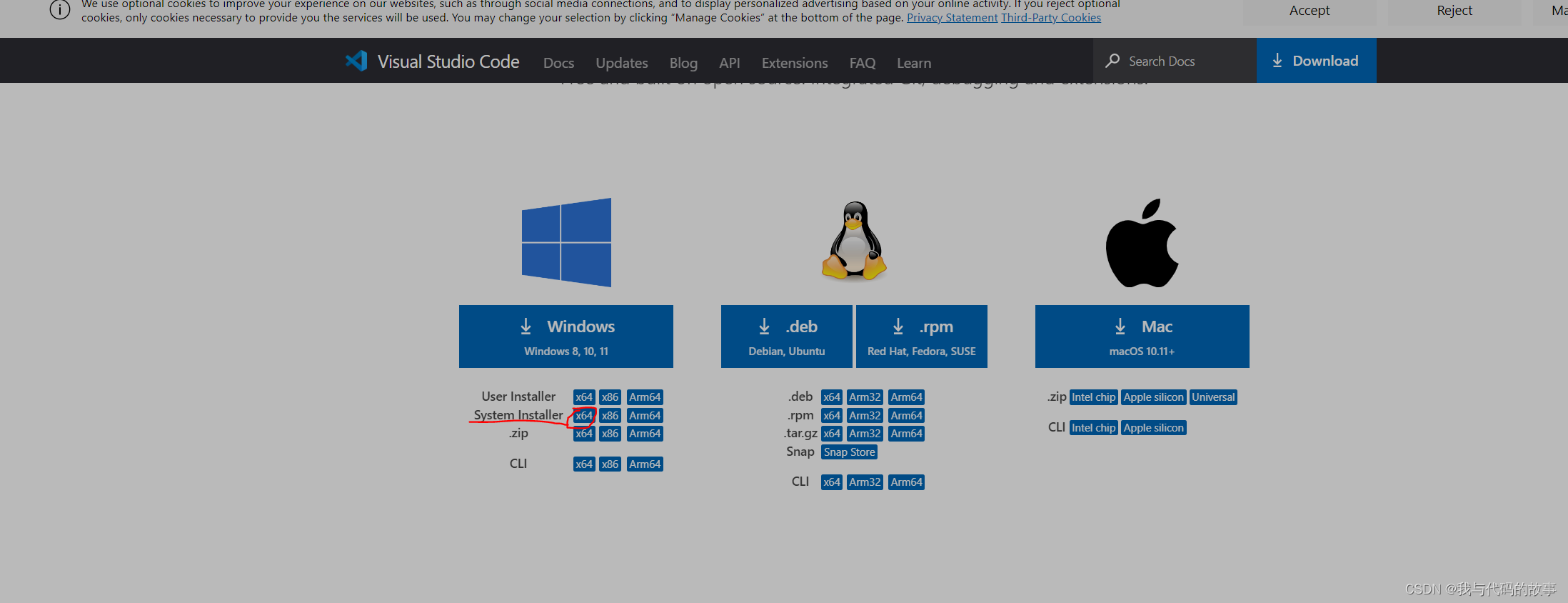Screen dimensions: 1568x603
Task: Select Mac CLI Intel chip download
Action: (x=1094, y=428)
